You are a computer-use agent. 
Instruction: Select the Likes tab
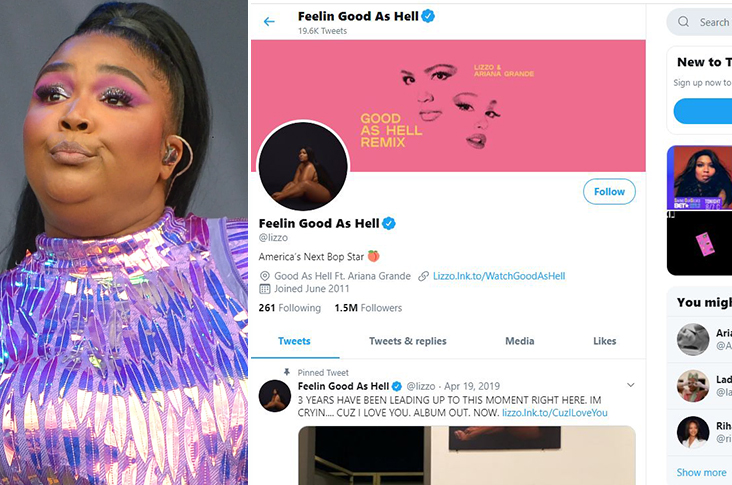pos(605,341)
